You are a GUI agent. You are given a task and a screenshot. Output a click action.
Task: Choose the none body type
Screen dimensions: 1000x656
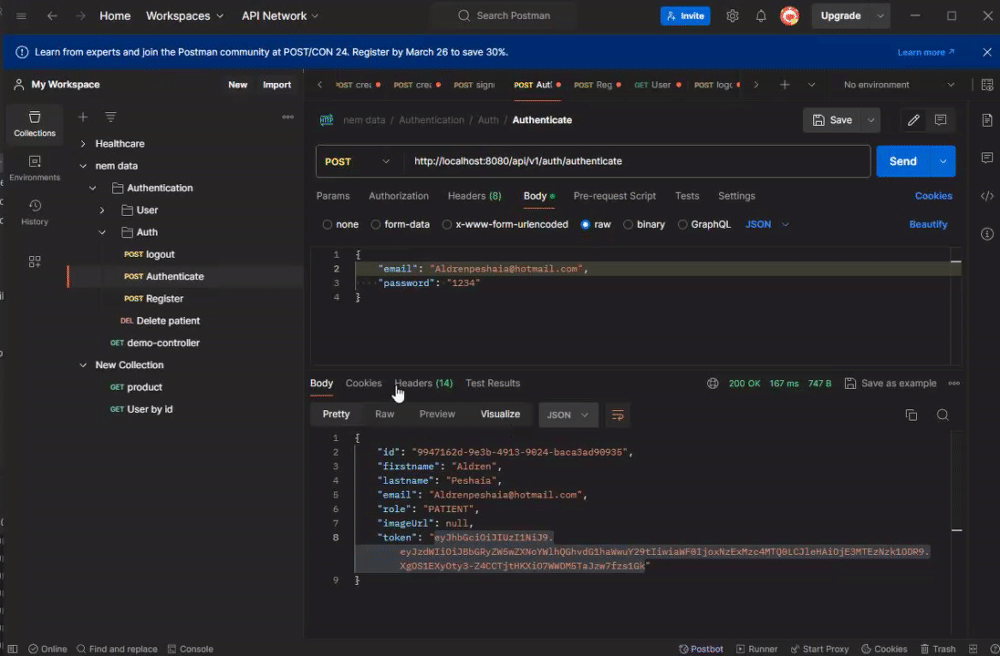pyautogui.click(x=327, y=225)
